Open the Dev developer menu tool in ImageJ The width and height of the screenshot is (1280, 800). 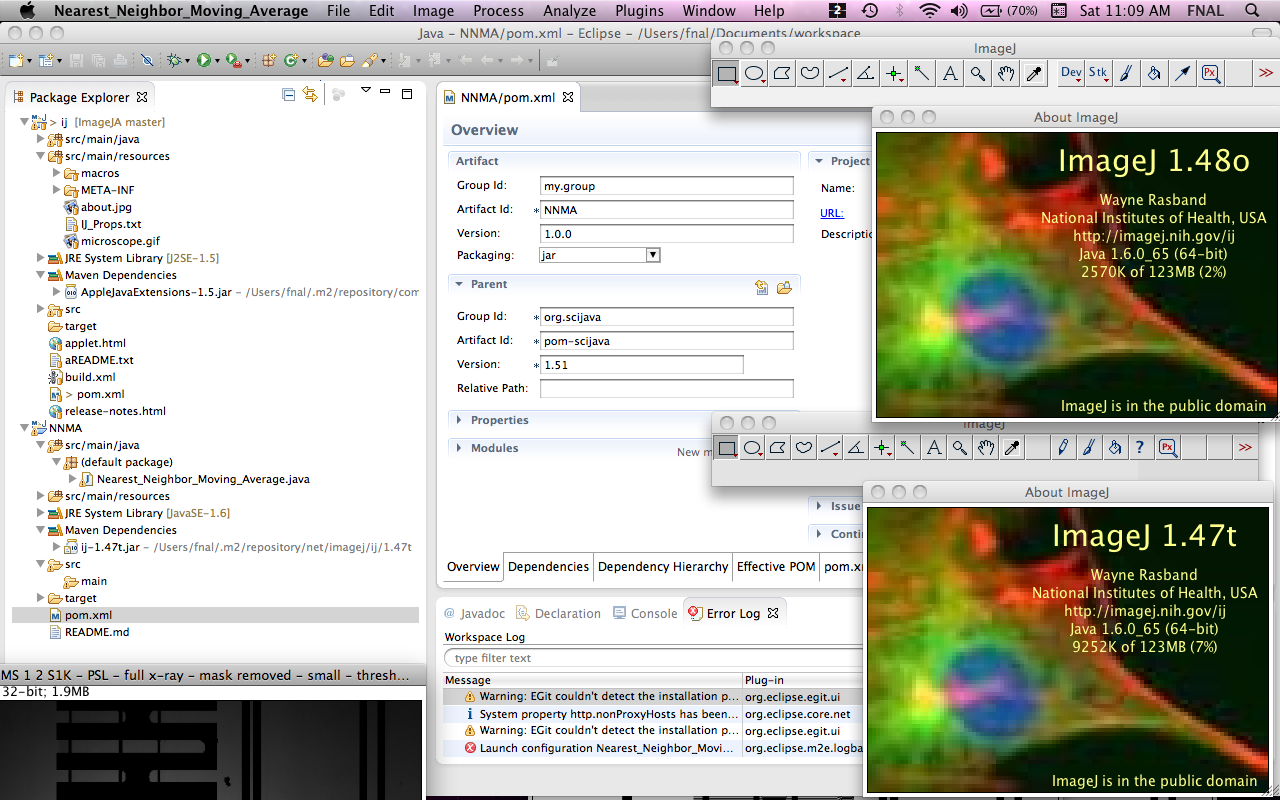(x=1071, y=73)
